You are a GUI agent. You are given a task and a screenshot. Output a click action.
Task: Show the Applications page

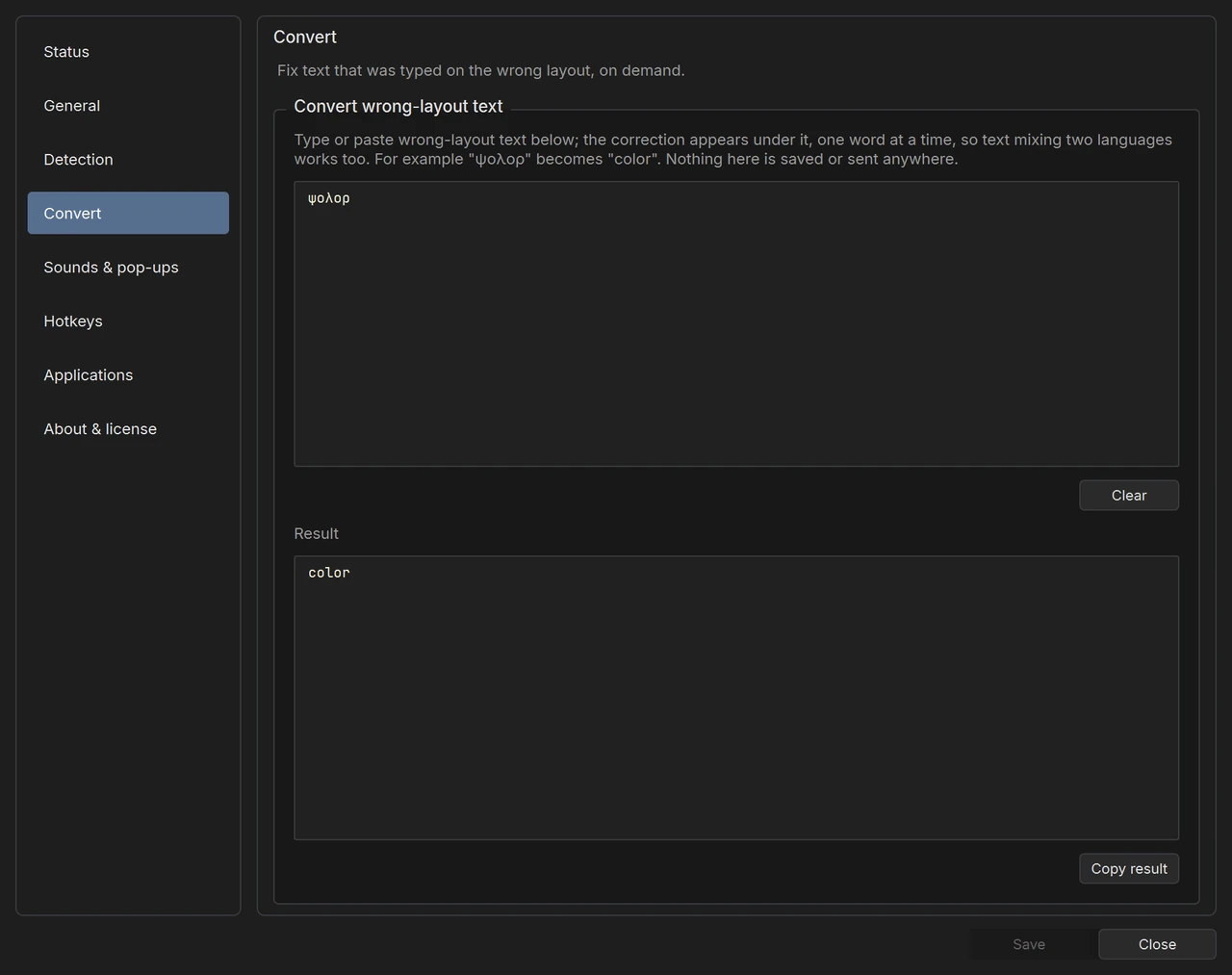click(x=128, y=375)
